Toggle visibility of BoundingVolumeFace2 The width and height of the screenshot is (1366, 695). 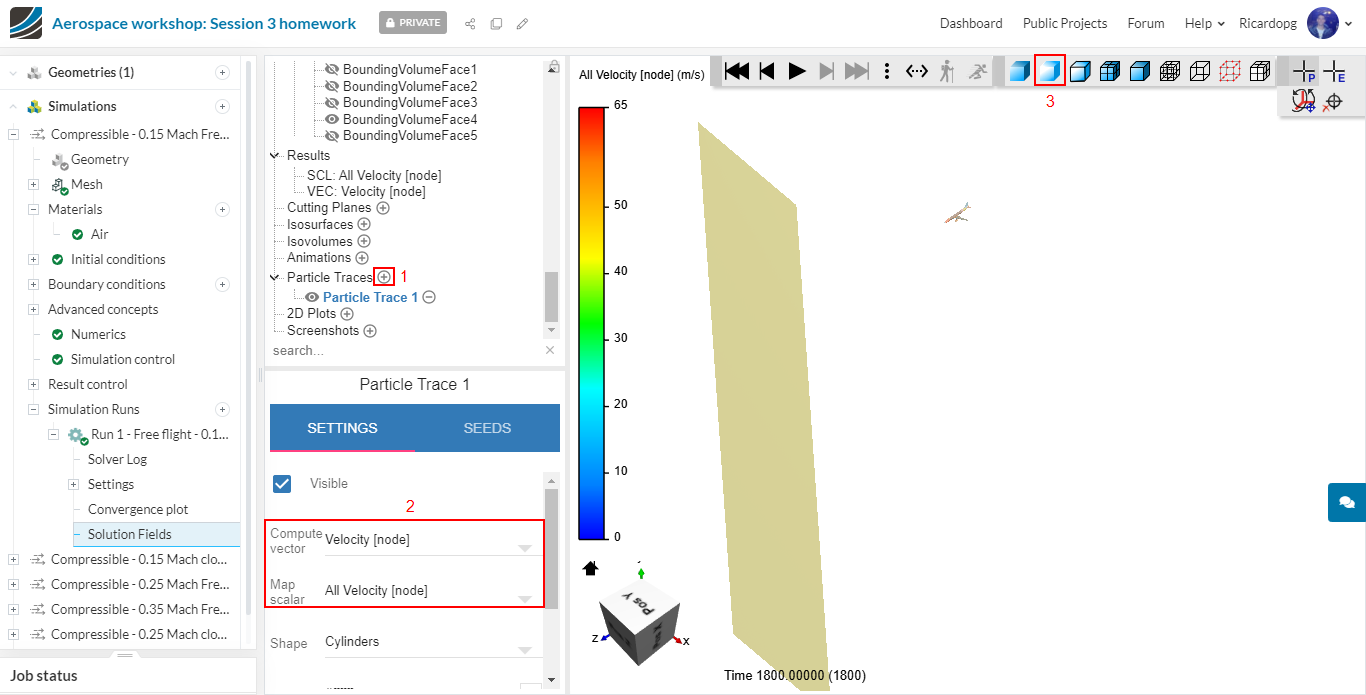click(x=333, y=86)
